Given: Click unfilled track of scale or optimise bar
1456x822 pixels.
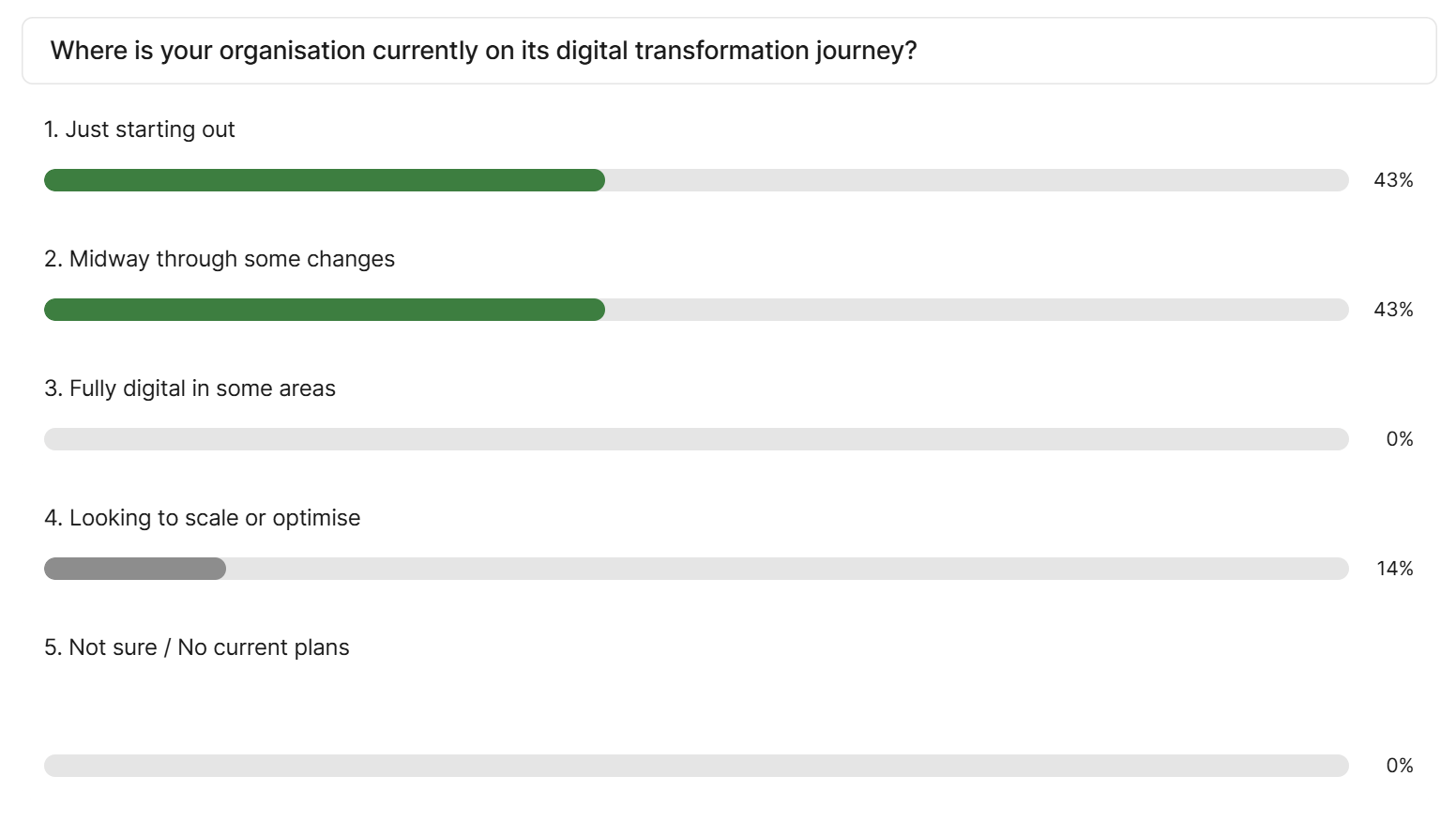Looking at the screenshot, I should tap(787, 569).
